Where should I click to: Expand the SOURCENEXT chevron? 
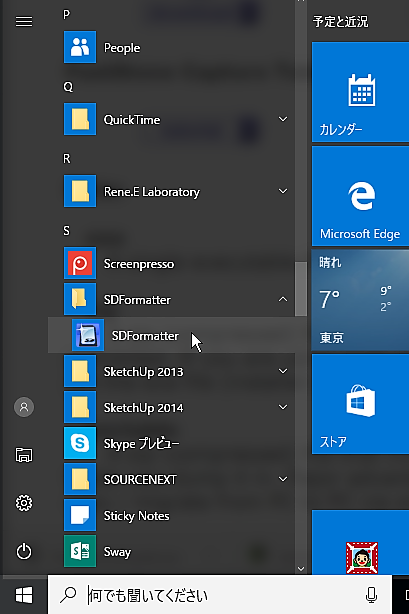283,479
